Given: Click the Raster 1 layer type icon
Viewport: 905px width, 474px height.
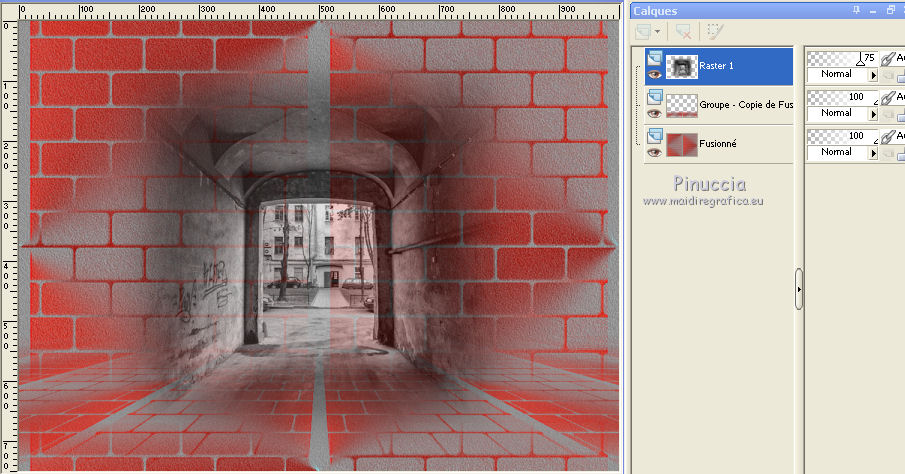Looking at the screenshot, I should (x=655, y=58).
